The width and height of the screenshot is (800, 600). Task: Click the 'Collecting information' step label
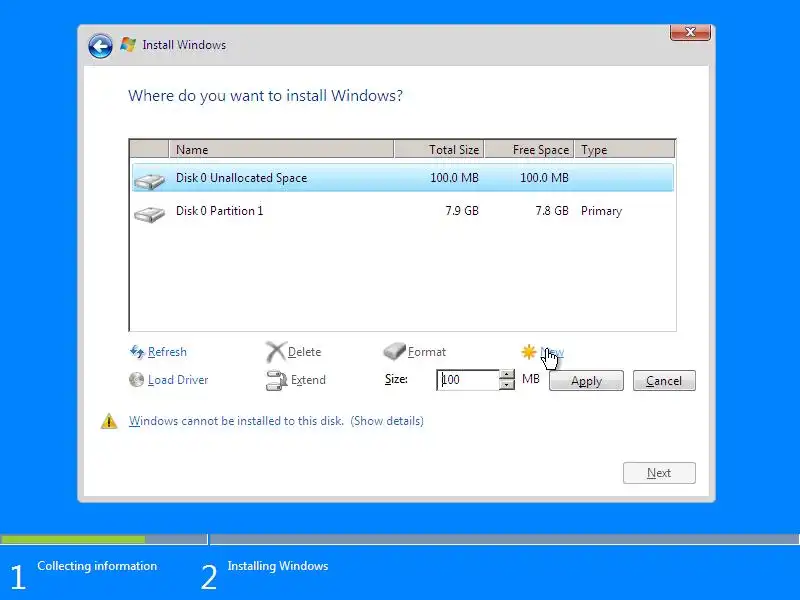97,566
